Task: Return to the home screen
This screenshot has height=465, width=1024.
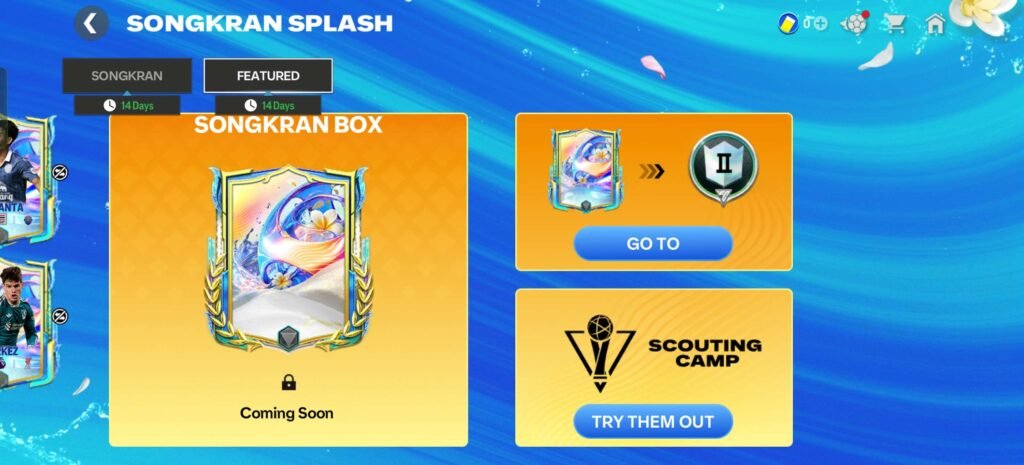Action: (x=935, y=24)
